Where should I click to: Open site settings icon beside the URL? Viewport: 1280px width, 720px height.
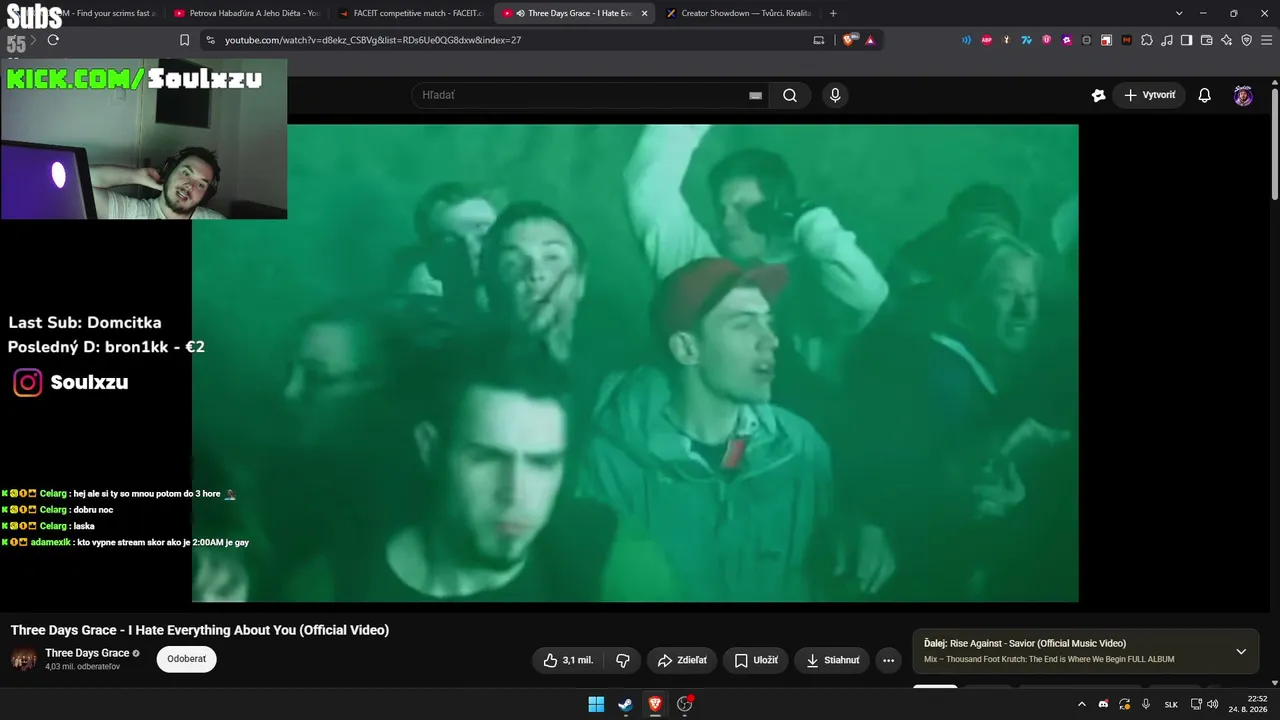pyautogui.click(x=210, y=40)
